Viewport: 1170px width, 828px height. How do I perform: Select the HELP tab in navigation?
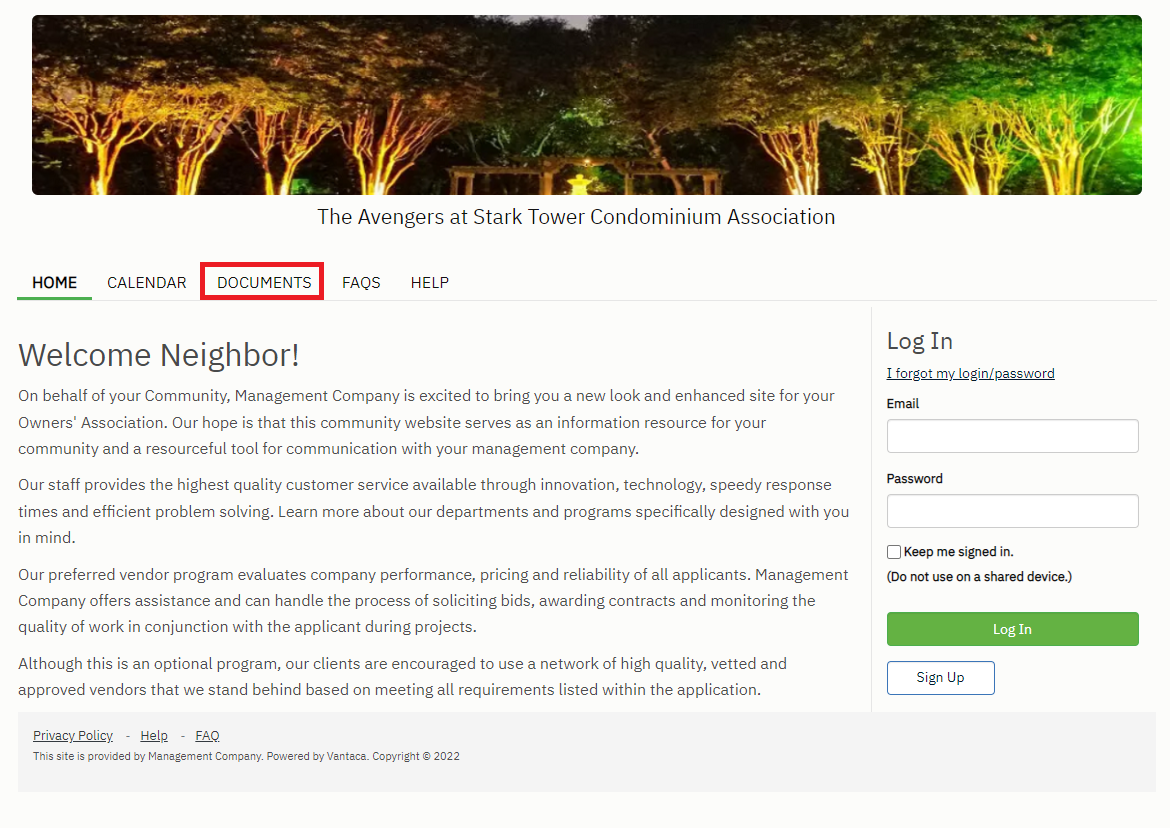(x=430, y=283)
